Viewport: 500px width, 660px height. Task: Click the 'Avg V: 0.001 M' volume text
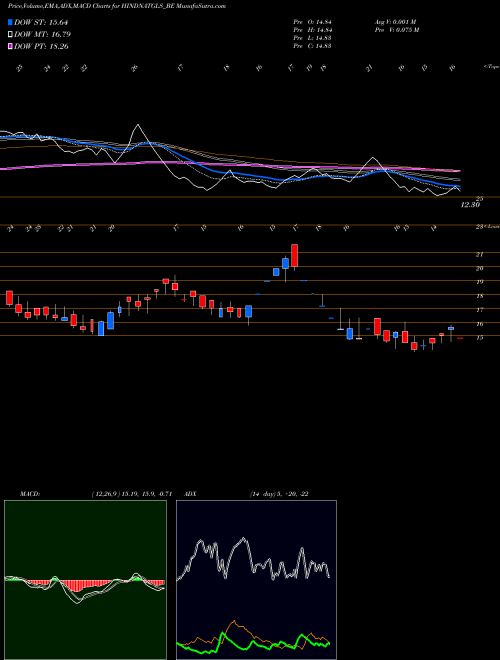[x=396, y=22]
